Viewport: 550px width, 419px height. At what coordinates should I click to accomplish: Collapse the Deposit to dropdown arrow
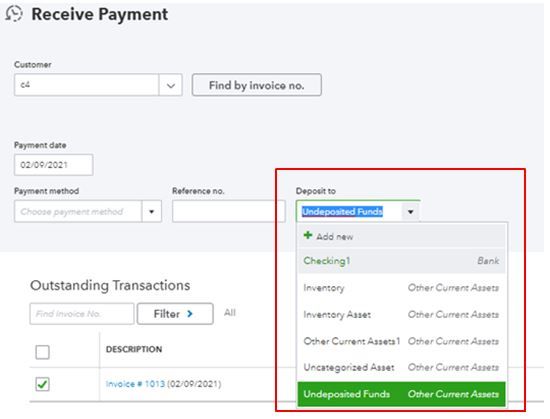pos(410,212)
